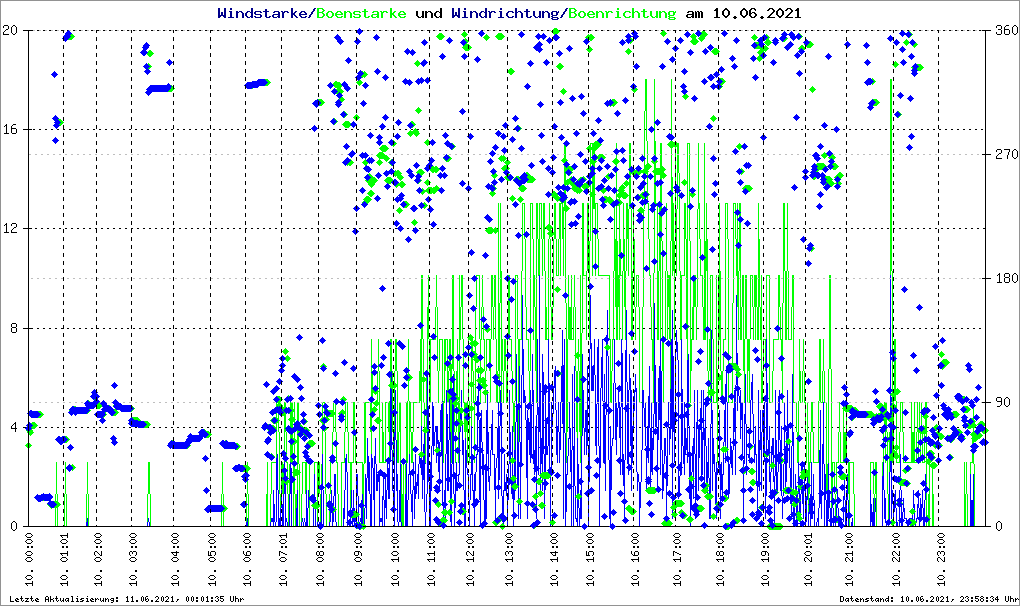Click the "10. 01:01" time axis label

pos(64,560)
